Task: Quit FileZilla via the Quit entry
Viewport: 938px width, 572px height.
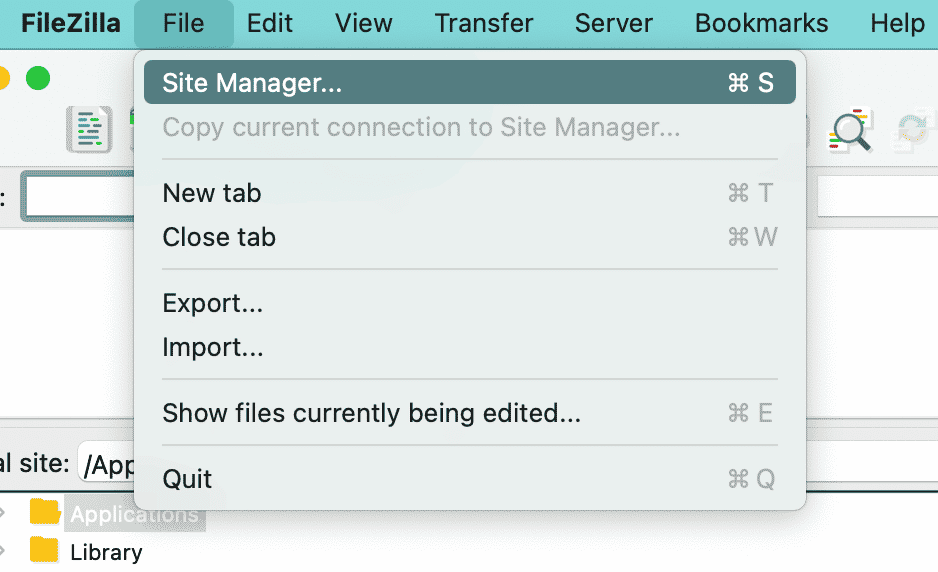Action: click(470, 479)
